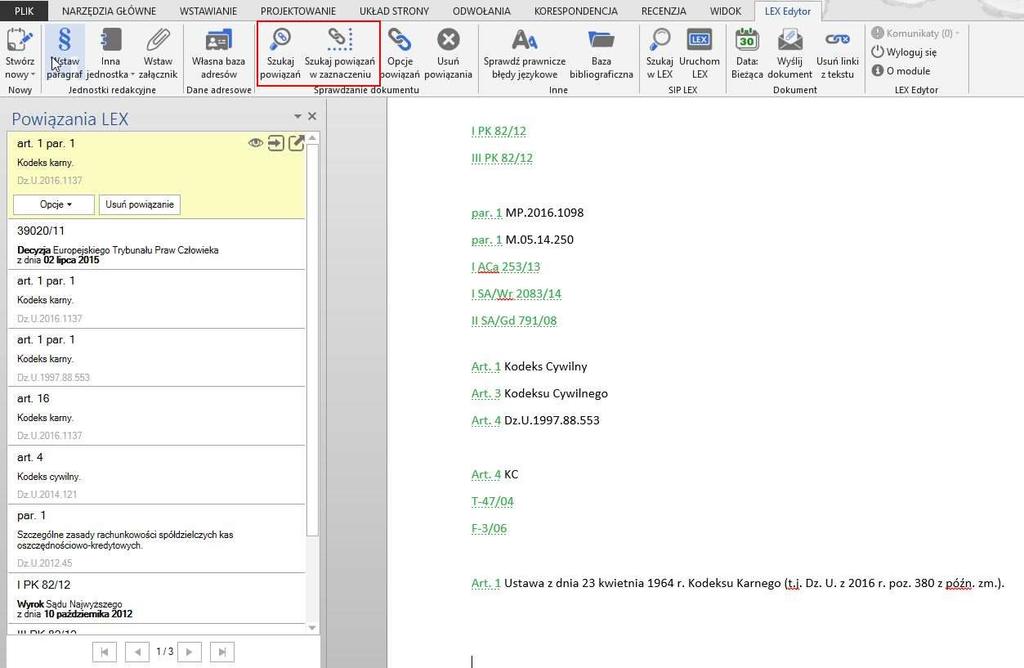Click Wyślij dokument icon
The image size is (1024, 668).
coord(790,40)
